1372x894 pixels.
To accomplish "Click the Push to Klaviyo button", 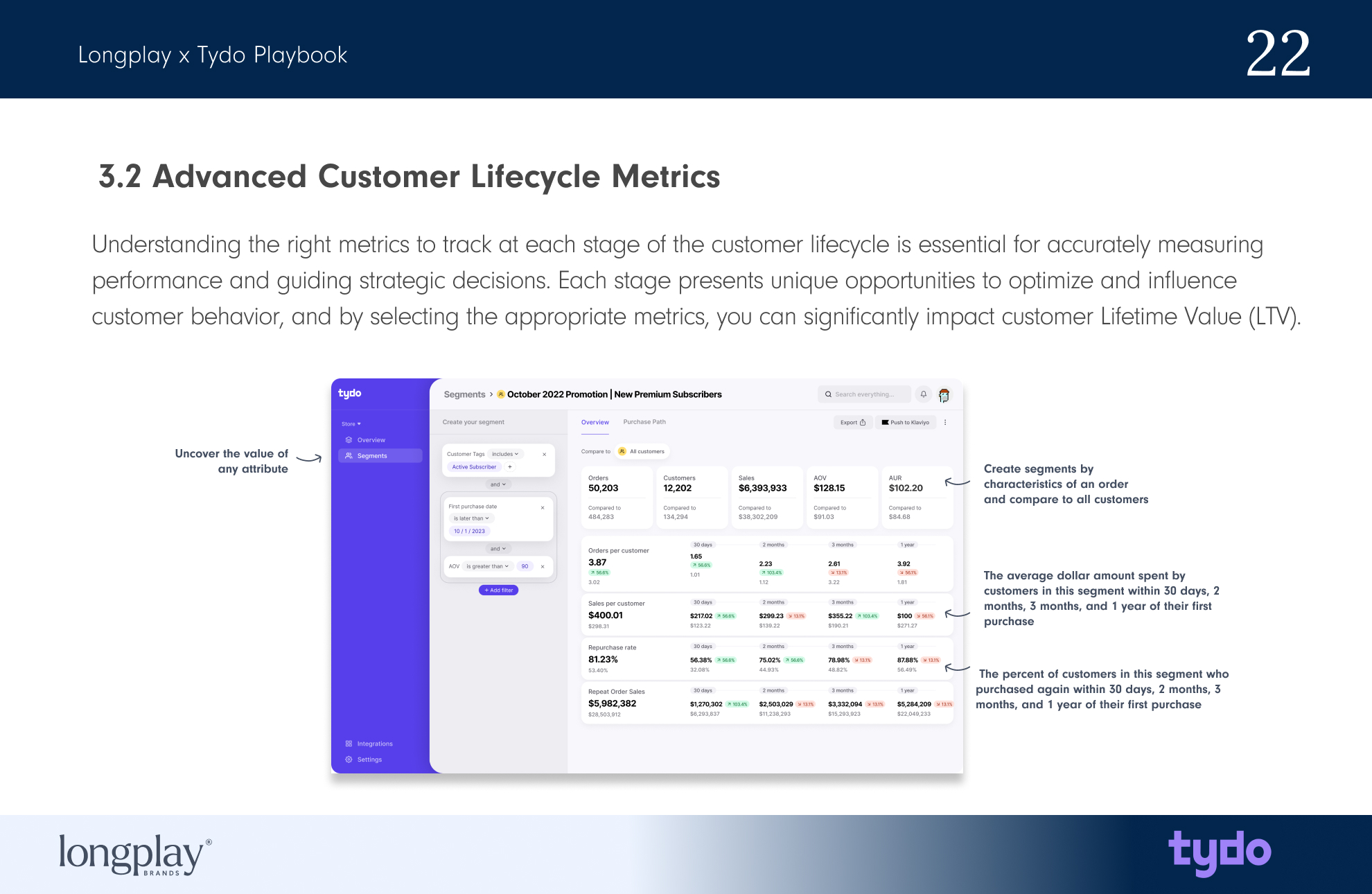I will [906, 422].
